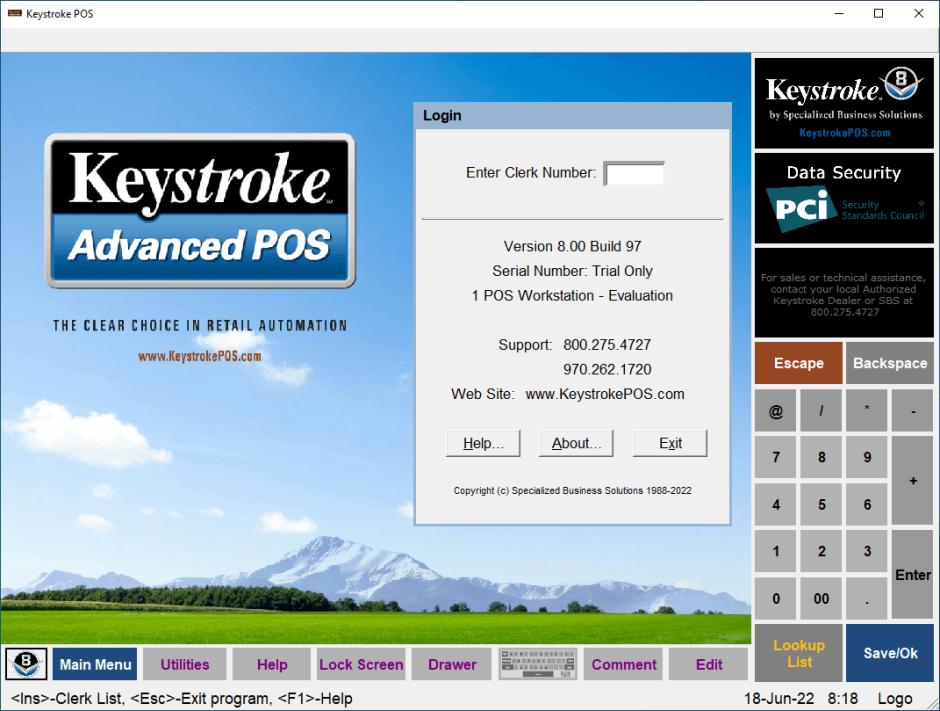Select Lock Screen
Image resolution: width=940 pixels, height=711 pixels.
point(361,664)
